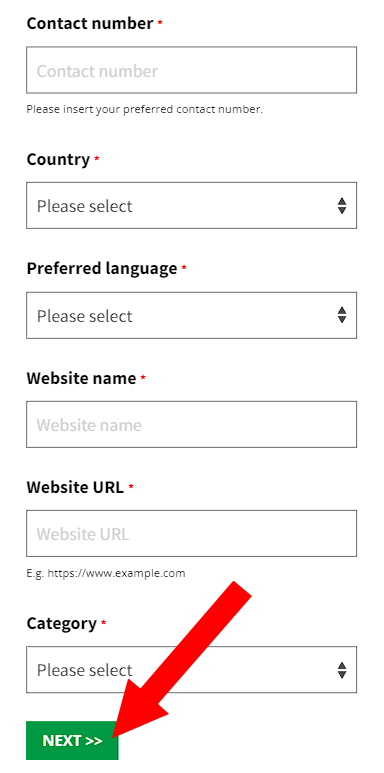This screenshot has height=773, width=384.
Task: Click the Website name label
Action: (81, 378)
